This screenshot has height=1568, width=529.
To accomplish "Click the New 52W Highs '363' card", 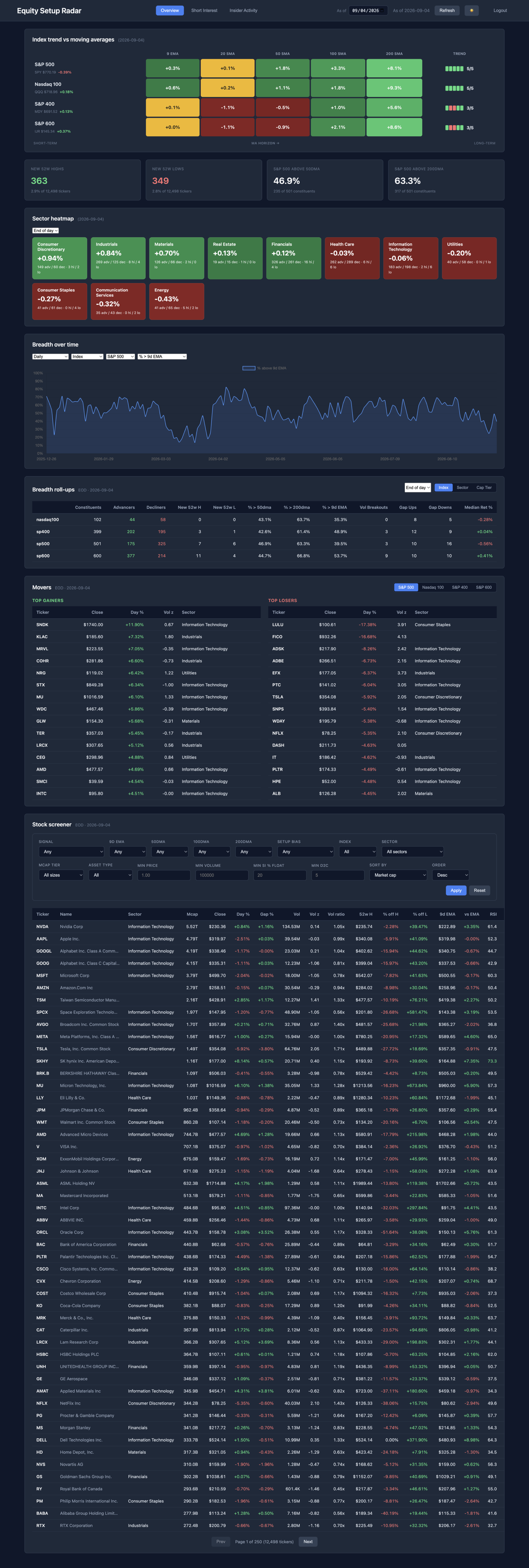I will [x=83, y=180].
